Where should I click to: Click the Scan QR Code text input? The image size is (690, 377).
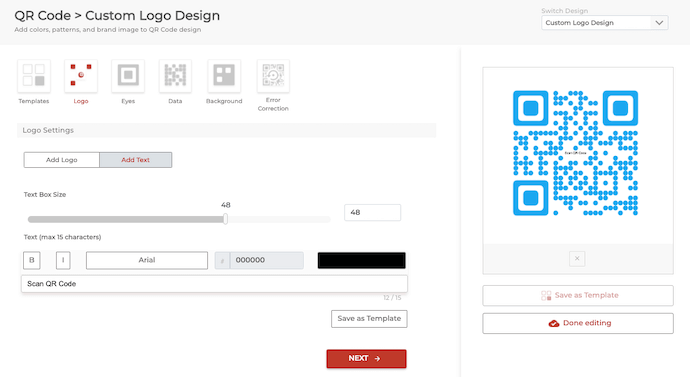(x=214, y=284)
